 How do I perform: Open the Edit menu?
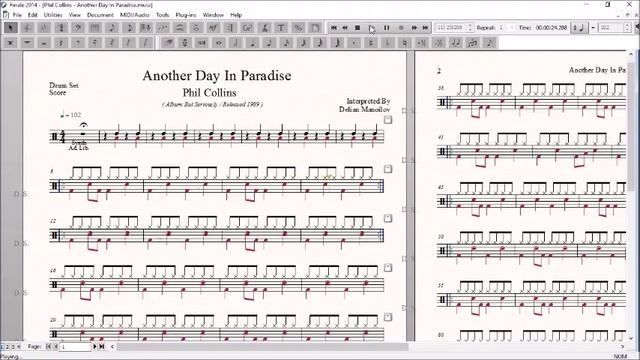click(x=33, y=15)
